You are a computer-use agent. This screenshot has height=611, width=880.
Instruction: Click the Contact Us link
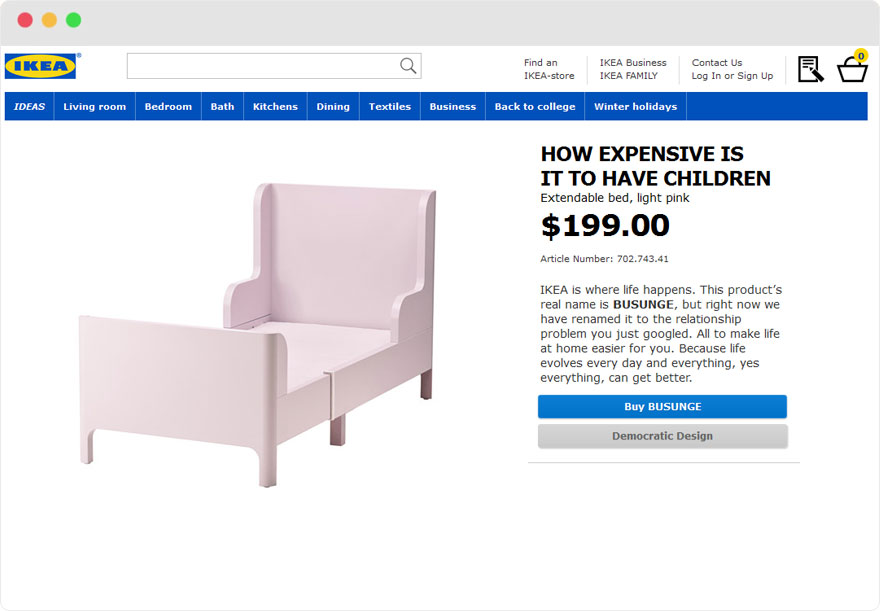717,62
